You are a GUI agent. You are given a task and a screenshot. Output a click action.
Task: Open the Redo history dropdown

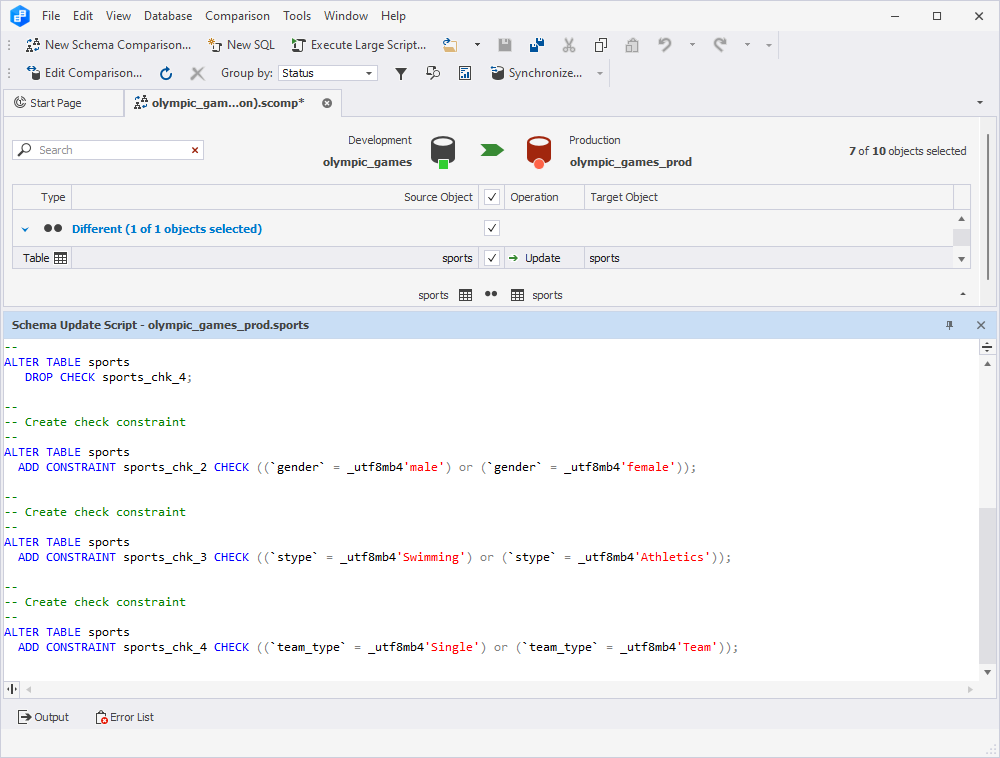point(747,45)
